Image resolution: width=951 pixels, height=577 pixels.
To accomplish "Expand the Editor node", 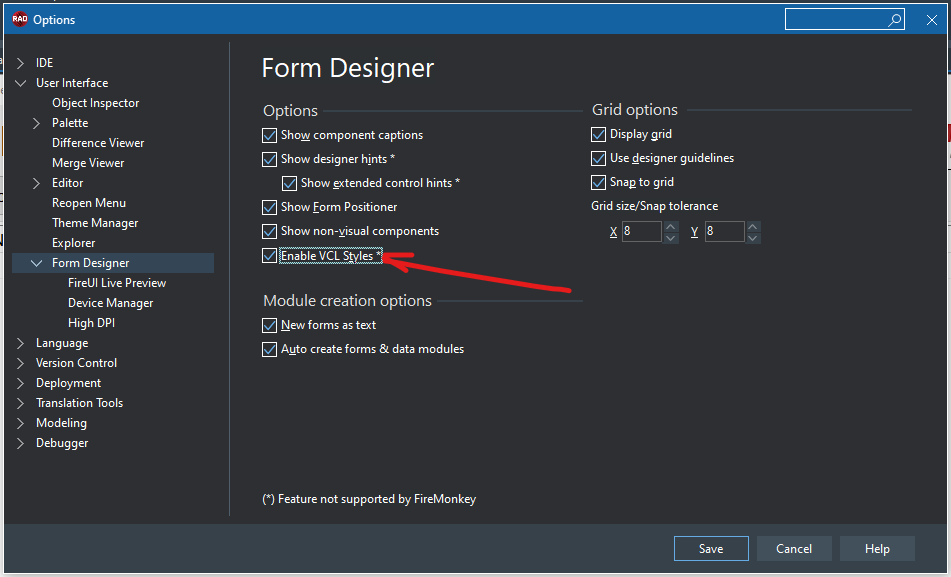I will (36, 183).
